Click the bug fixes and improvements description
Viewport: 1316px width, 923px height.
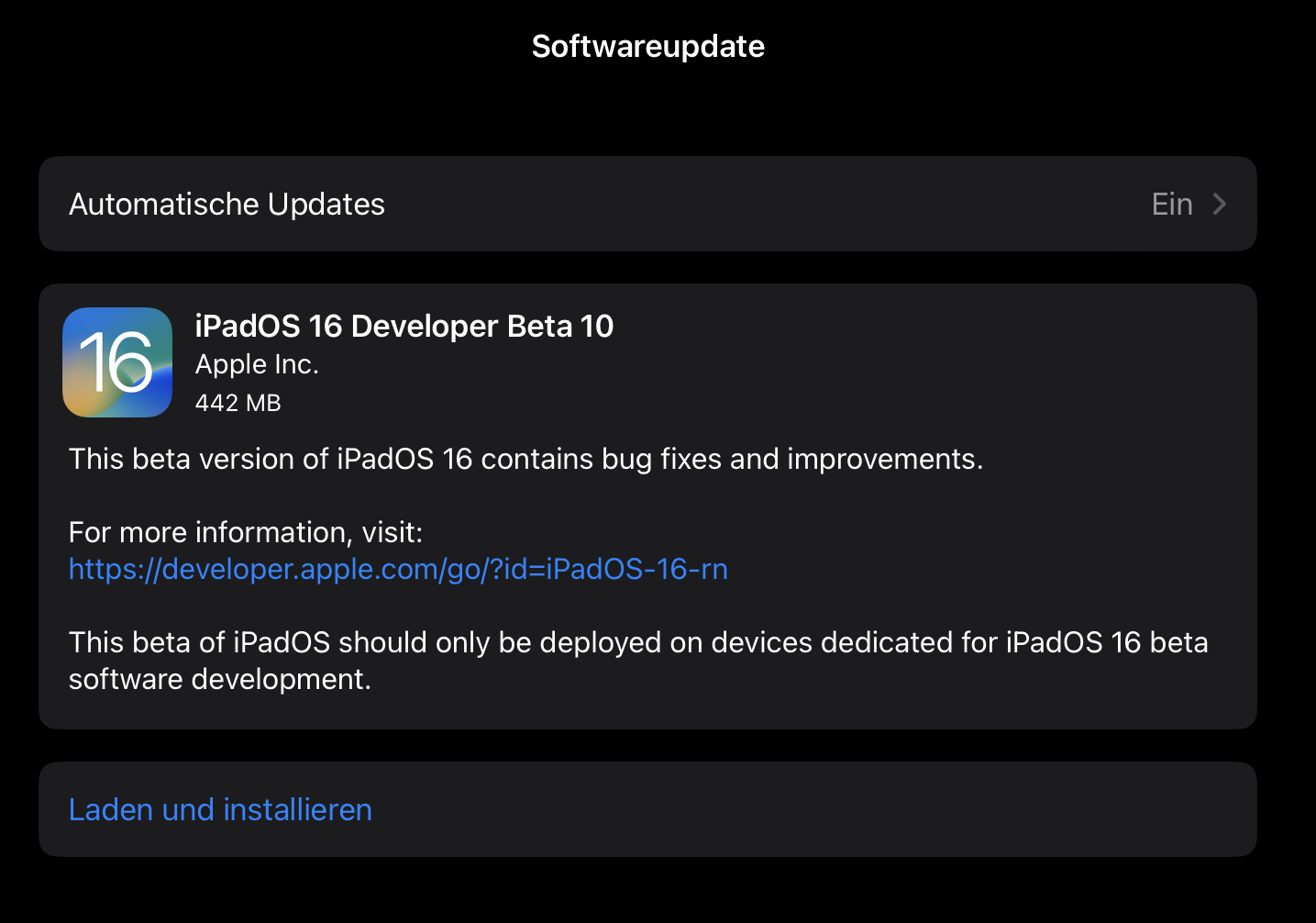(525, 459)
